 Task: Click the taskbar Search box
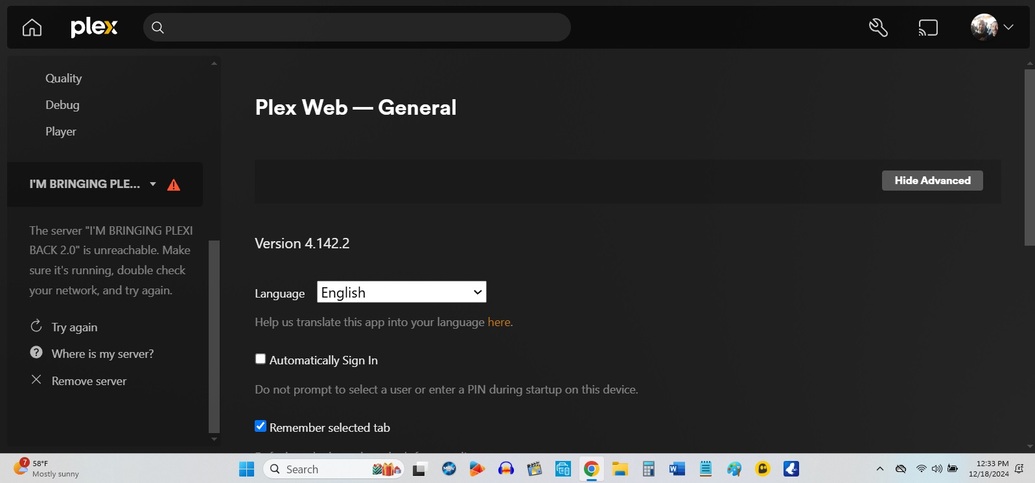[333, 469]
